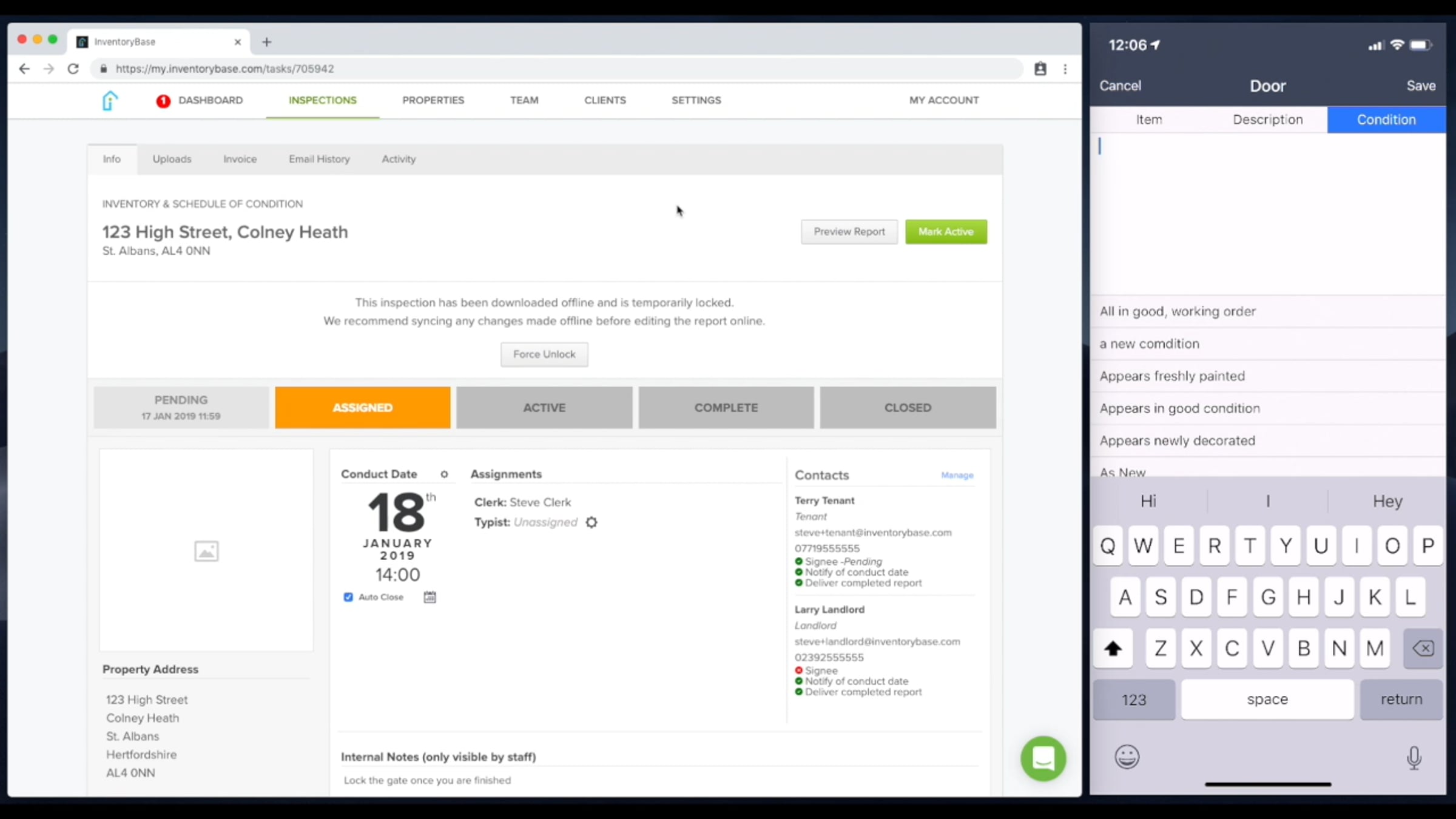This screenshot has width=1456, height=819.
Task: Click the browser forward arrow
Action: [49, 69]
